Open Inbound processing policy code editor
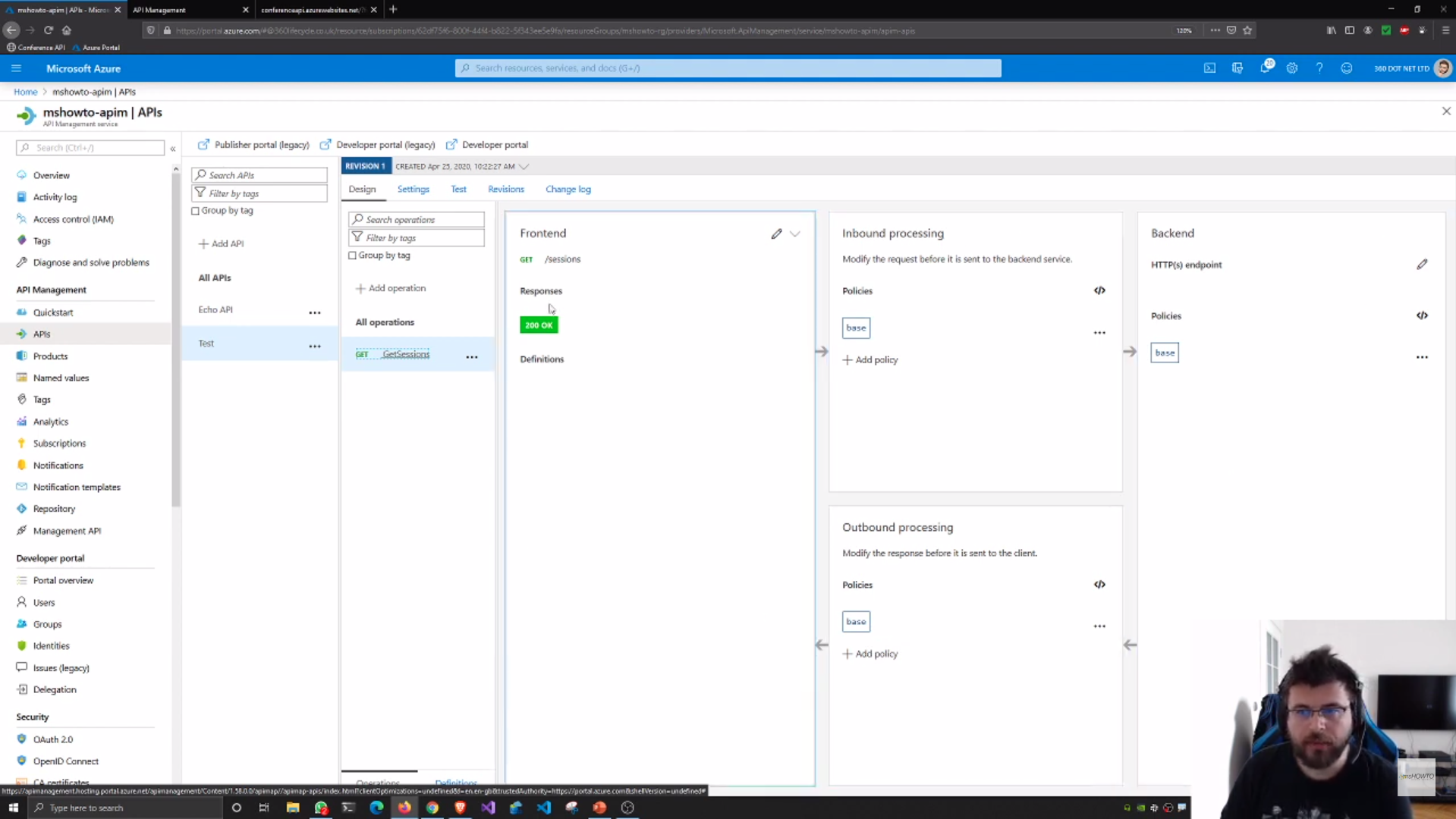1456x819 pixels. coord(1099,290)
